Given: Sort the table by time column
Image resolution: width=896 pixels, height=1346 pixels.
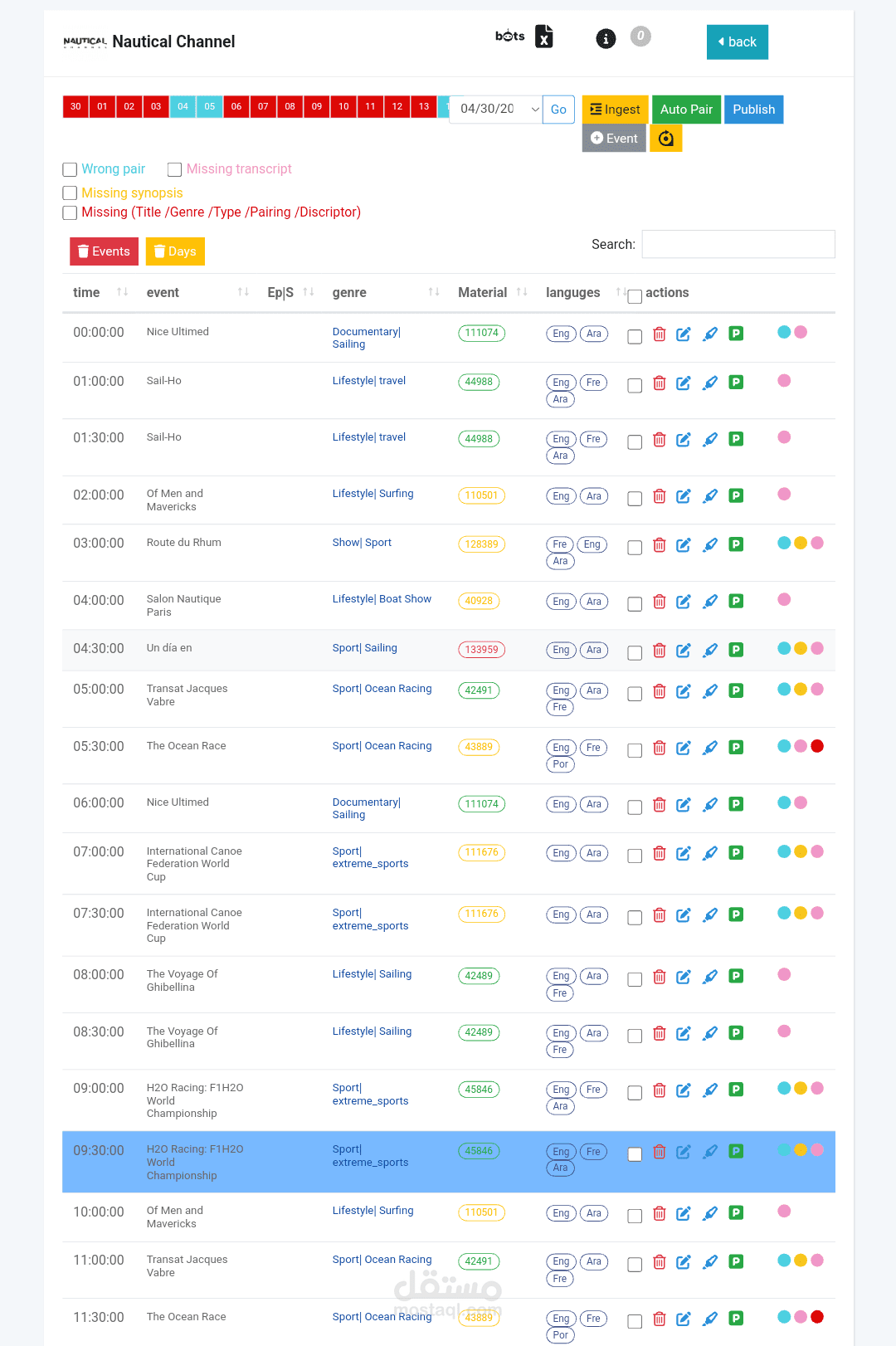Looking at the screenshot, I should click(x=122, y=292).
